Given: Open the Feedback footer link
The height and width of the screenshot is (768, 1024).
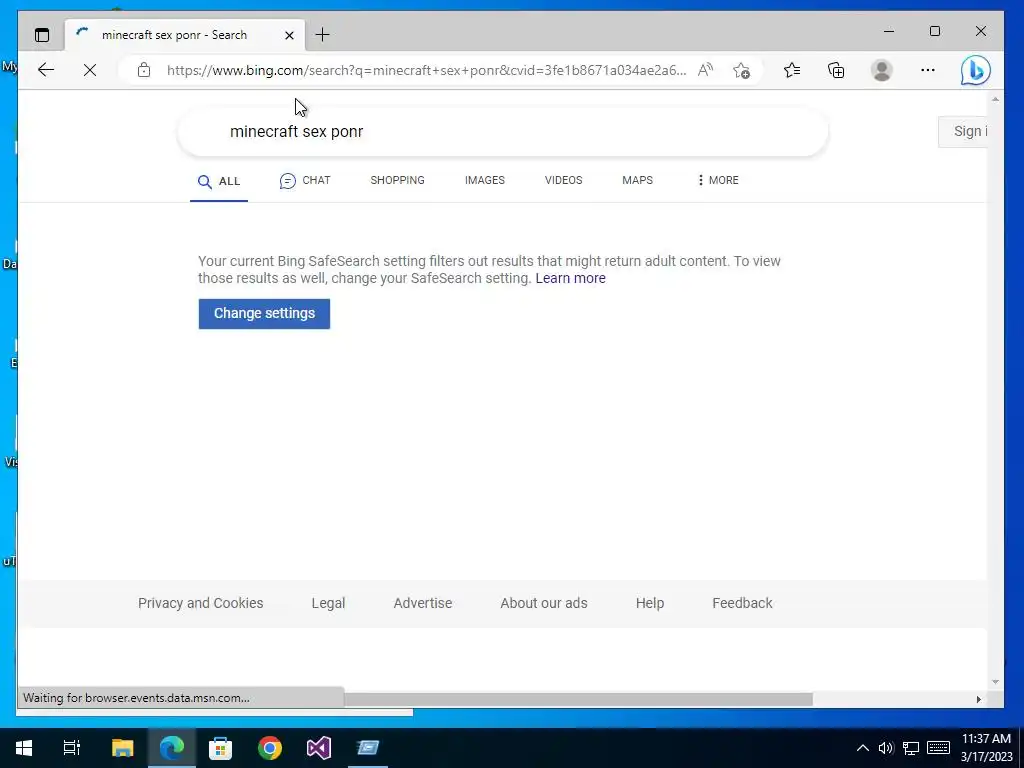Looking at the screenshot, I should tap(743, 603).
